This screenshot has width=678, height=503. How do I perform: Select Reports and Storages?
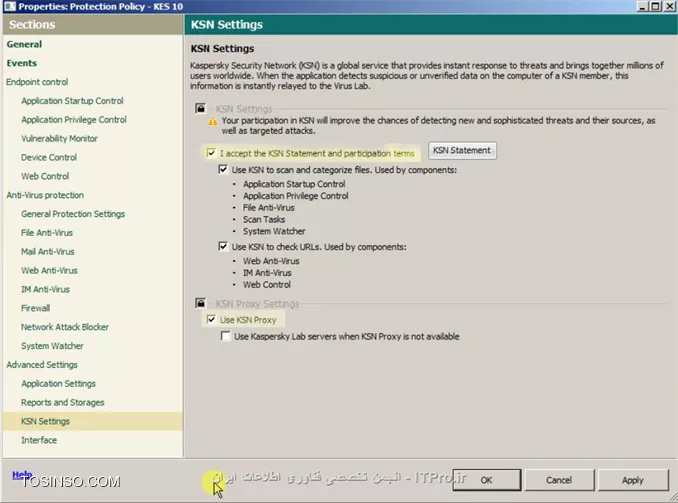click(x=63, y=403)
